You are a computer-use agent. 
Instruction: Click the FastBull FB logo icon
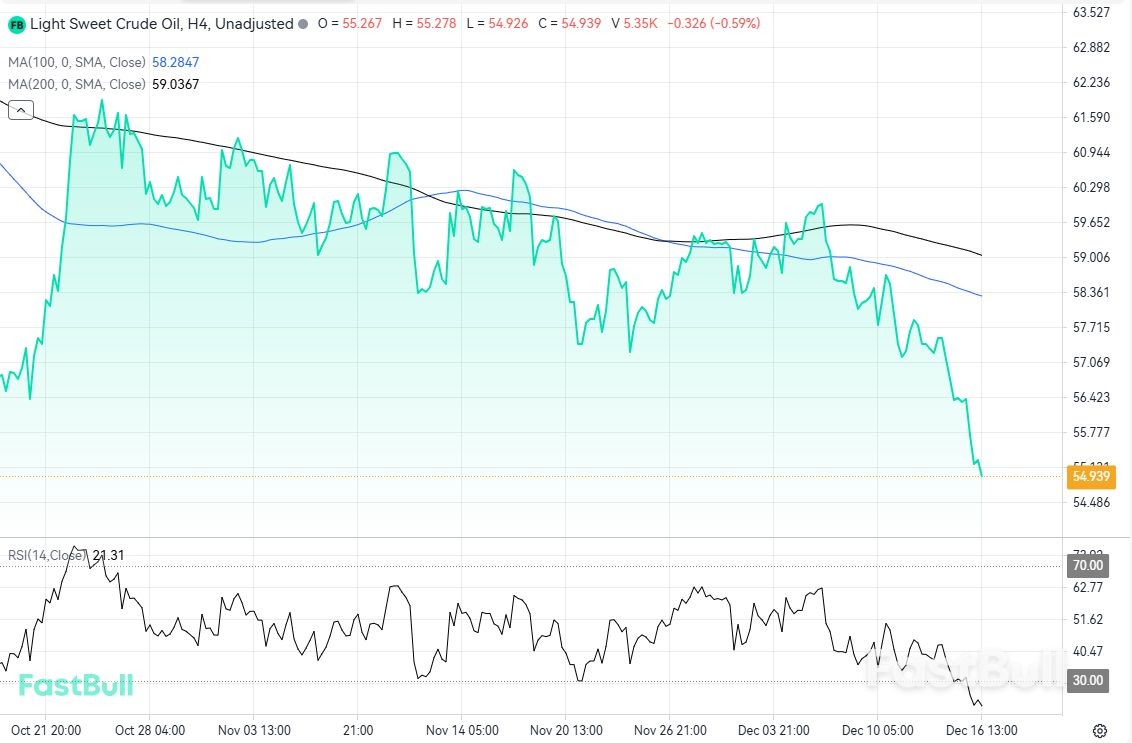click(x=17, y=23)
